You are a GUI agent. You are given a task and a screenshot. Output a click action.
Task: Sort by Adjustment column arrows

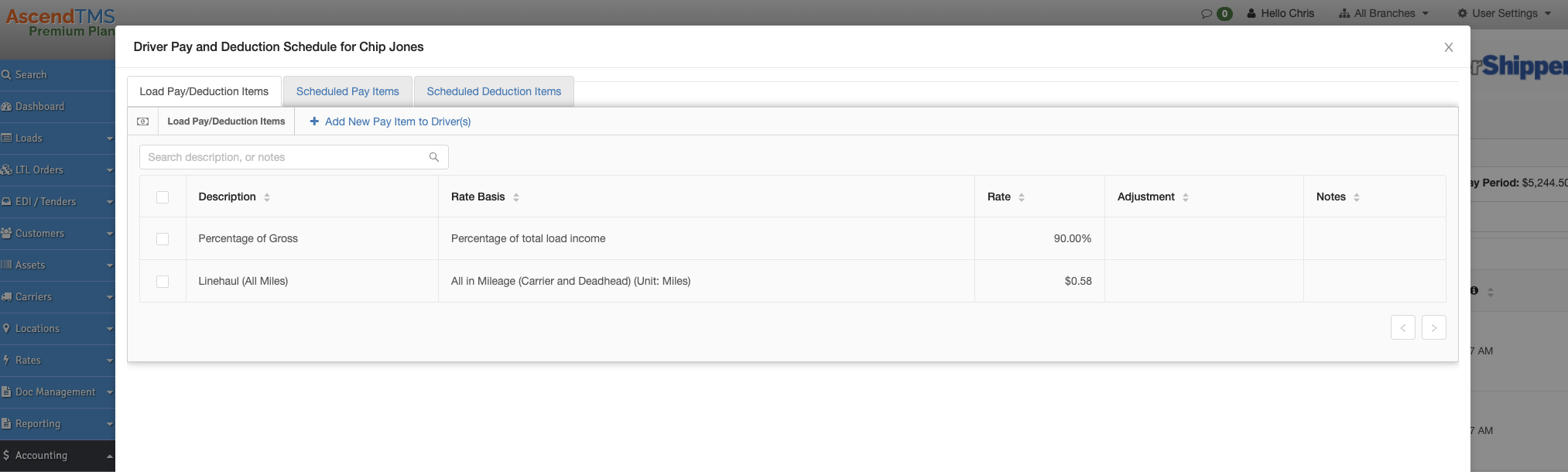click(1186, 197)
